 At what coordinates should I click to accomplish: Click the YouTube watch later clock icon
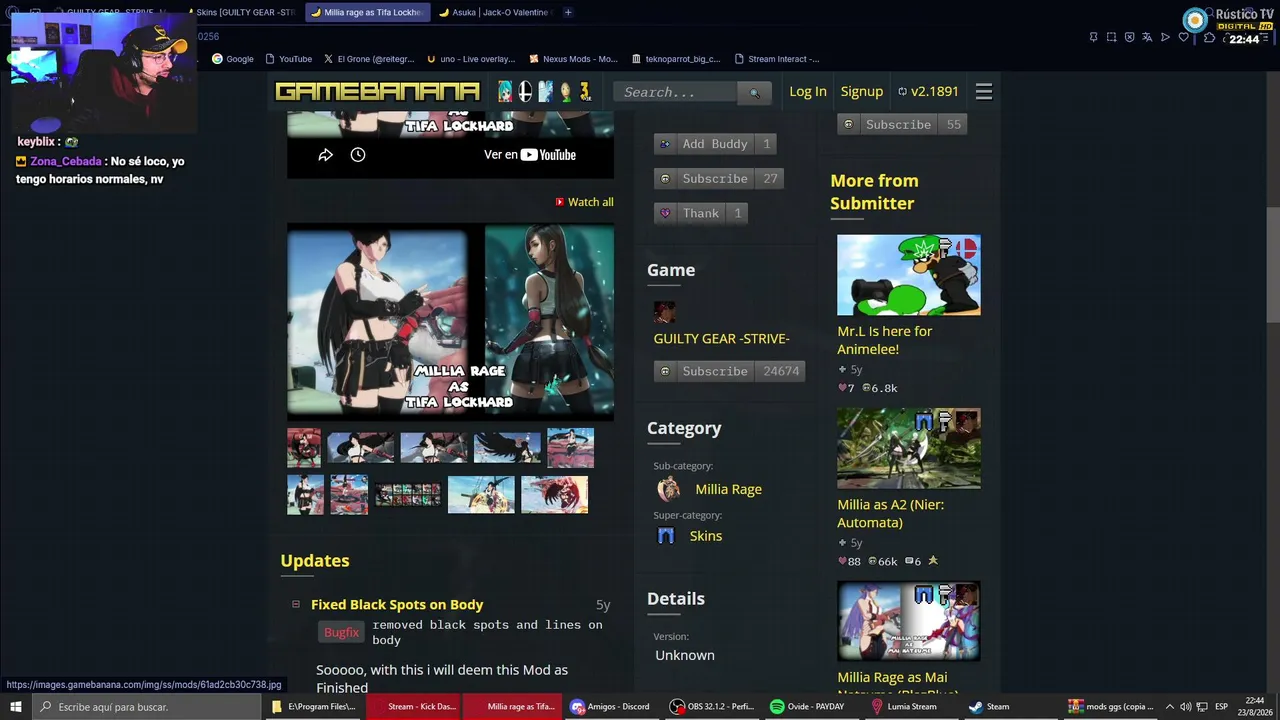point(358,155)
